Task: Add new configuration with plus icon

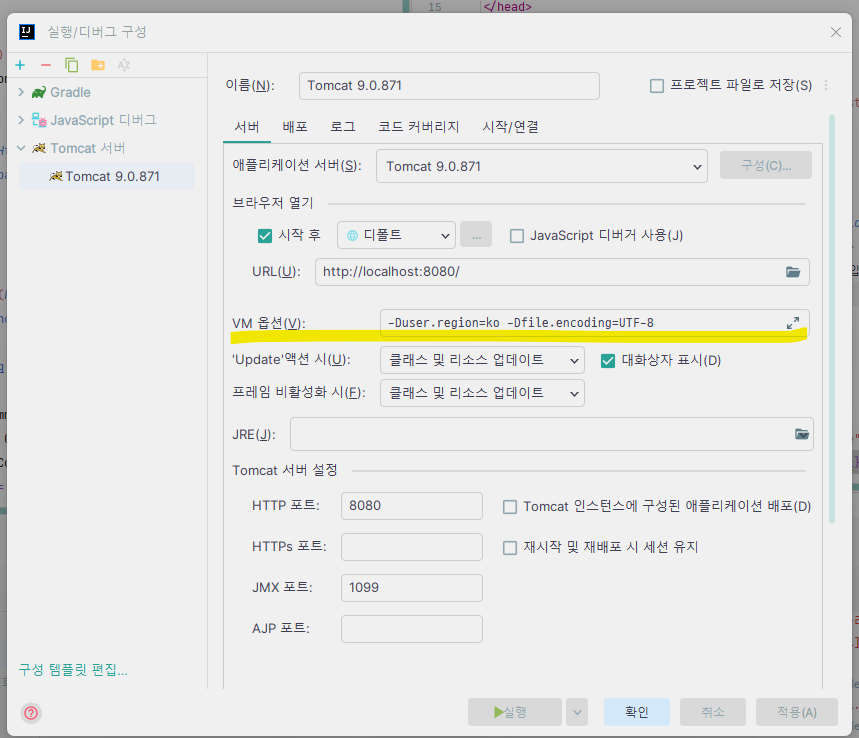Action: click(20, 65)
